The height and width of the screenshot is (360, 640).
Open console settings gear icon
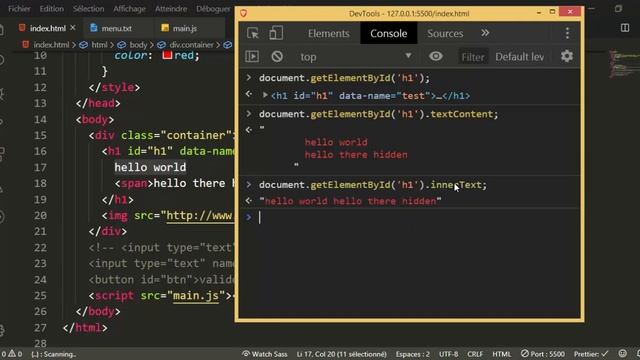click(567, 56)
